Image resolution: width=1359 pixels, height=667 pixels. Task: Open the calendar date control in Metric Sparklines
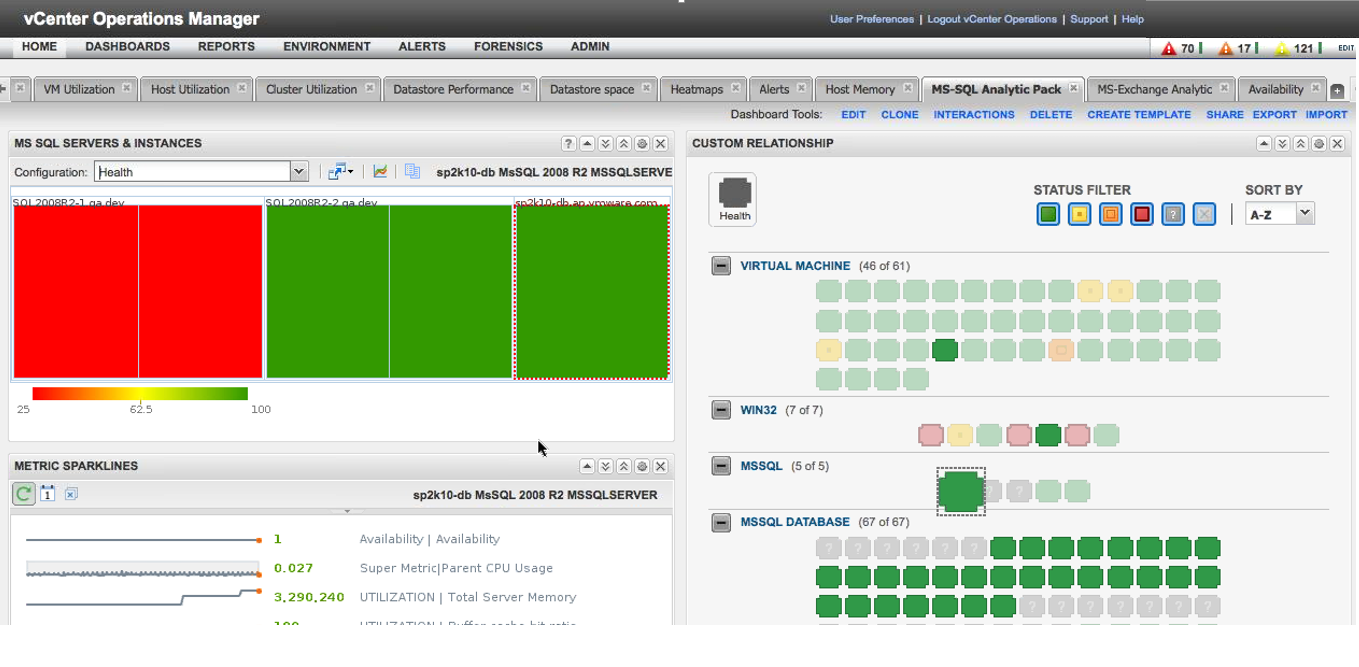pos(47,493)
